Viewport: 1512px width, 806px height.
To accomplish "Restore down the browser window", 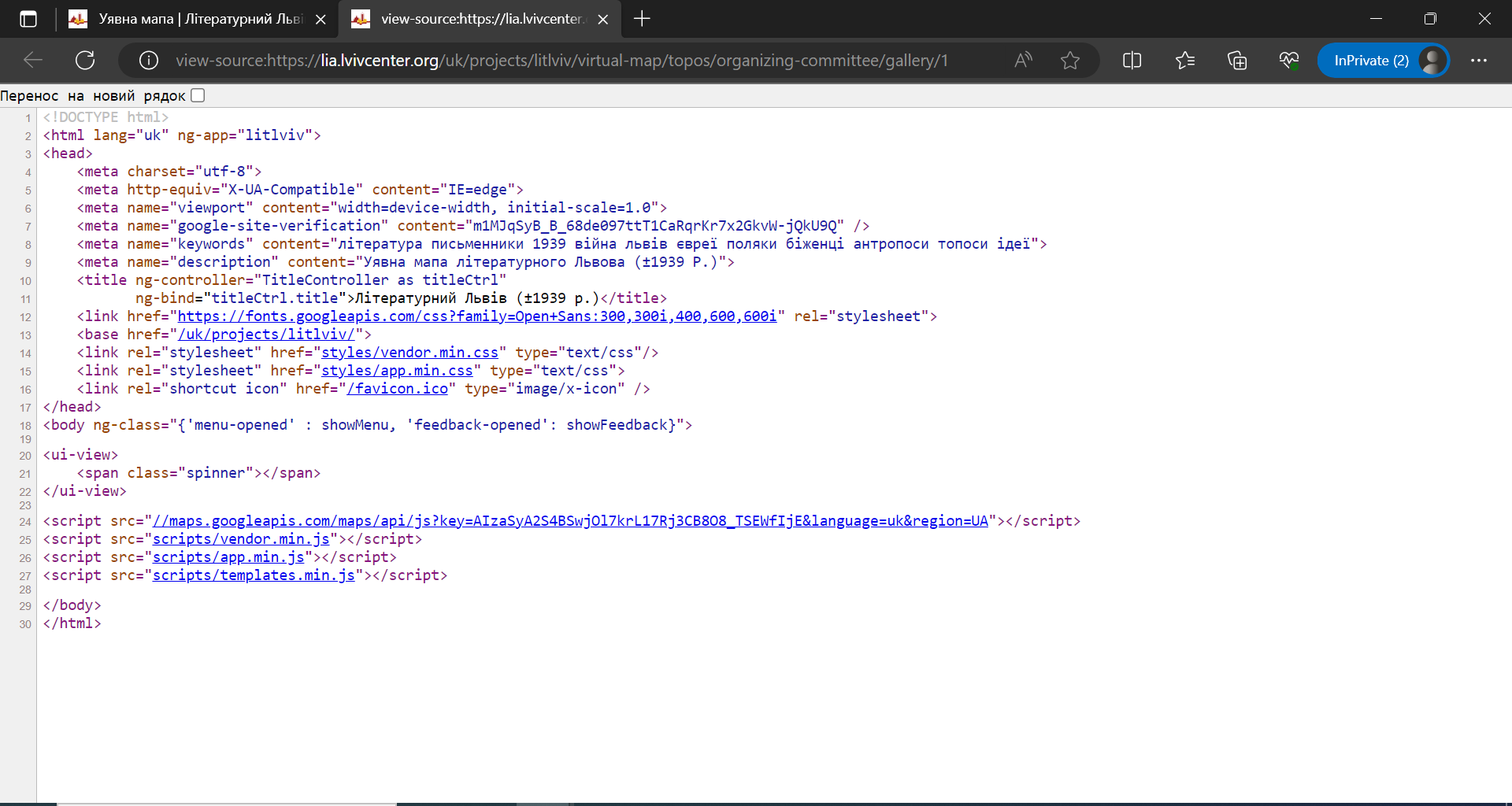I will [1430, 19].
